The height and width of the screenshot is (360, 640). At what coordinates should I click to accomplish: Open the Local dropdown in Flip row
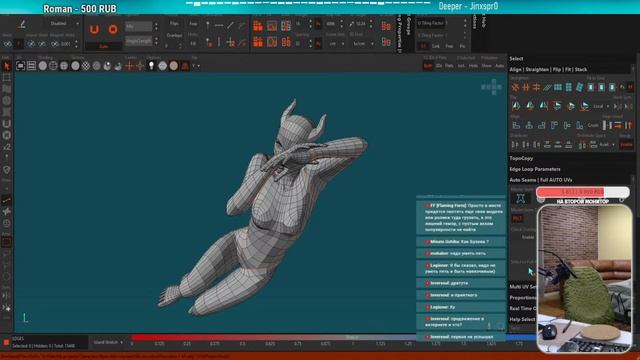pos(601,106)
